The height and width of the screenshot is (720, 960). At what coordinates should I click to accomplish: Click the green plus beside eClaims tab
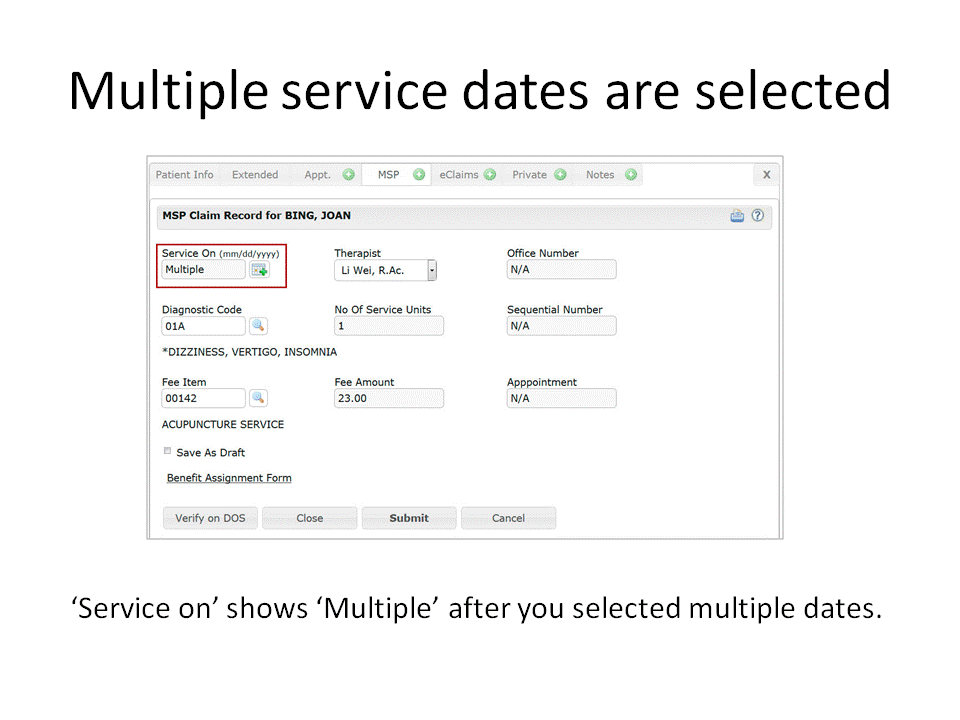[490, 175]
